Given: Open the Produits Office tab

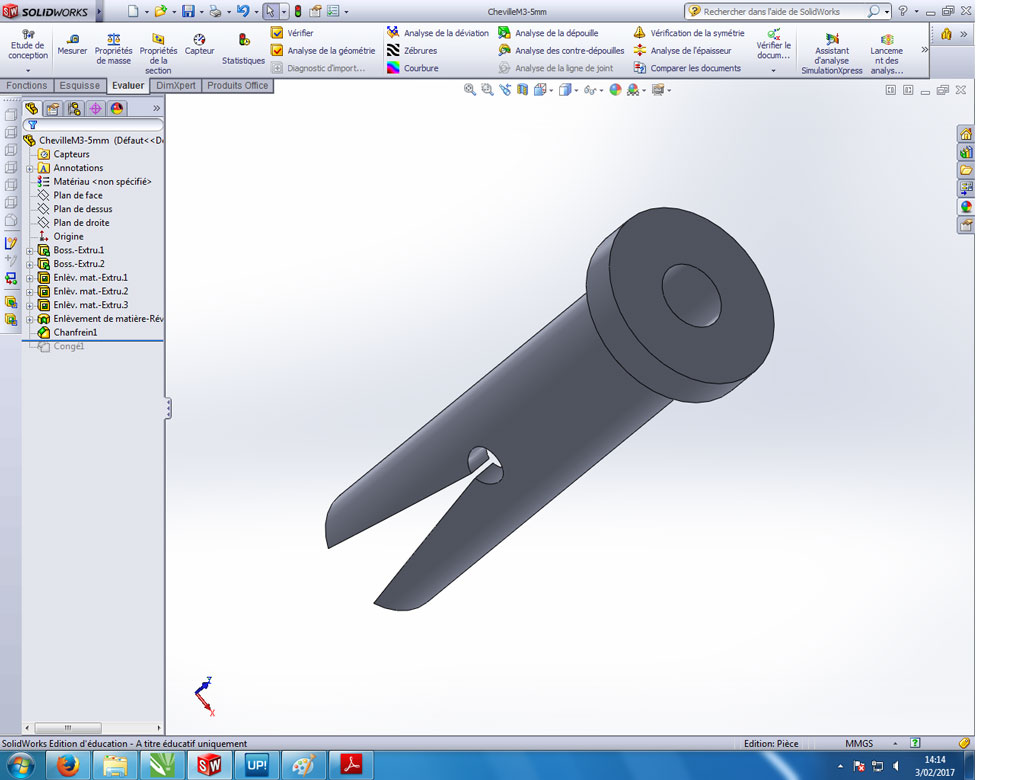Looking at the screenshot, I should click(238, 86).
